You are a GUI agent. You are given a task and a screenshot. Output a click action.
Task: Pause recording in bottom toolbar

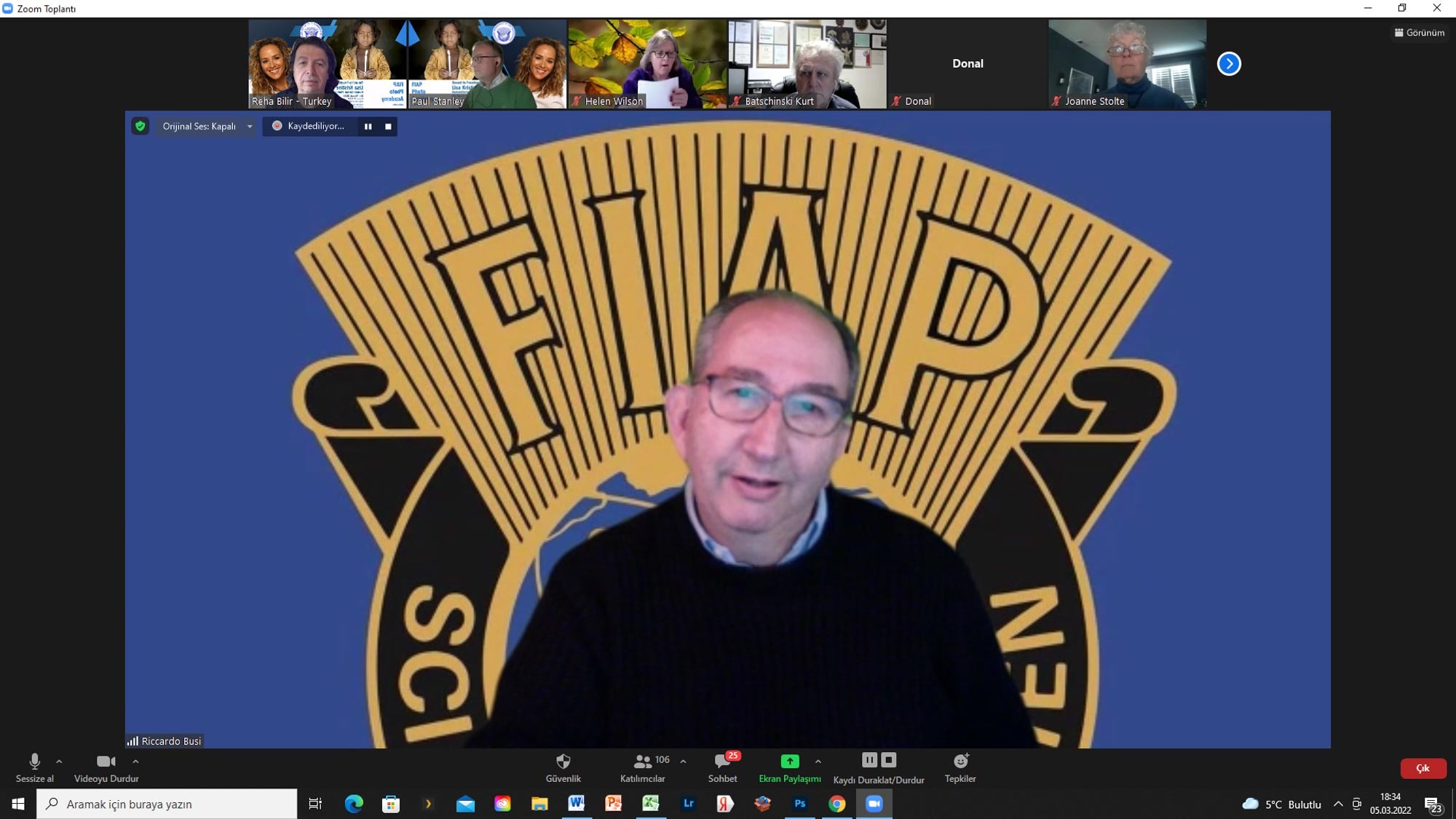(x=869, y=759)
